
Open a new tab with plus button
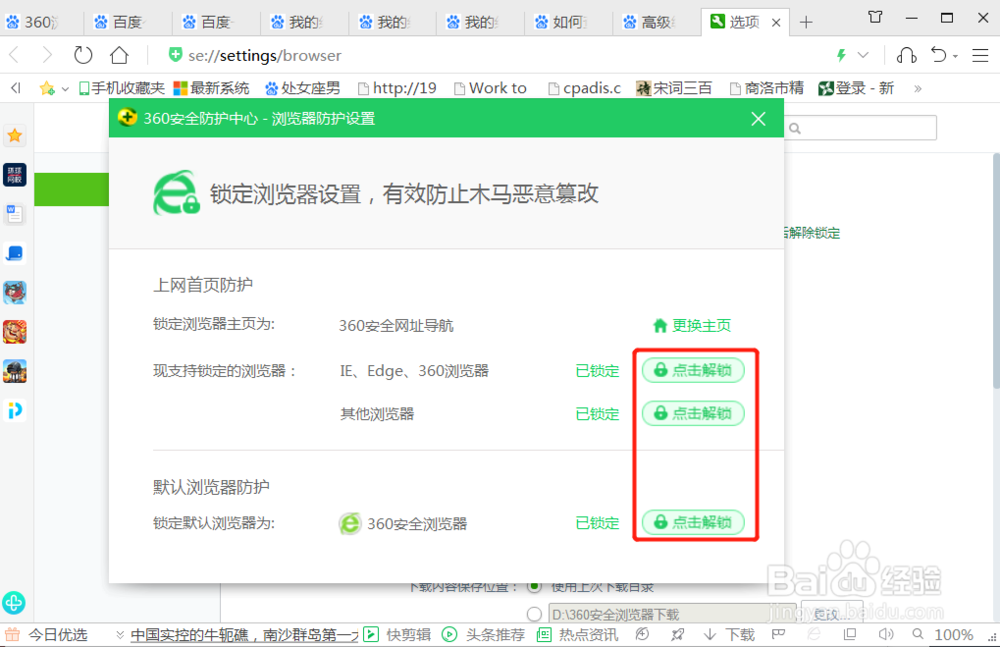(806, 22)
